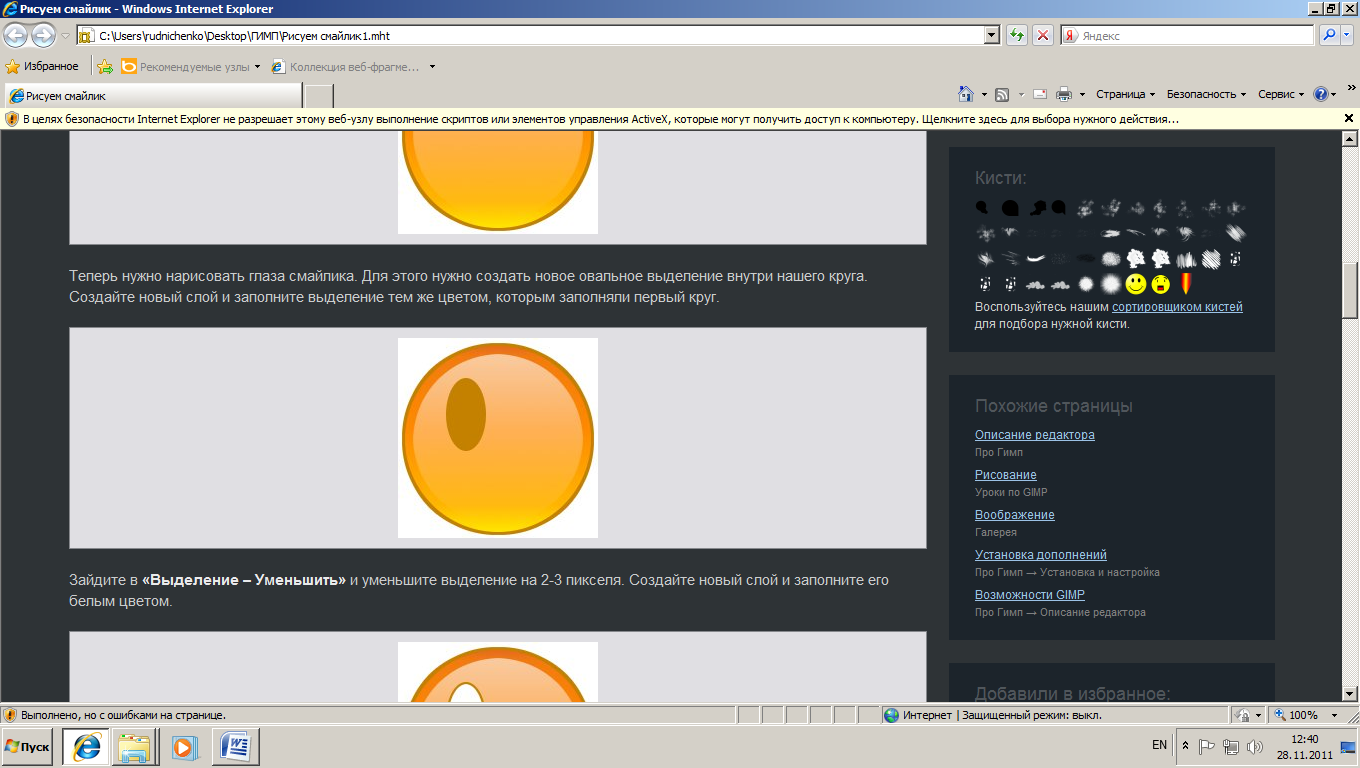Expand the Home button dropdown arrow
Viewport: 1360px width, 768px height.
pyautogui.click(x=984, y=95)
